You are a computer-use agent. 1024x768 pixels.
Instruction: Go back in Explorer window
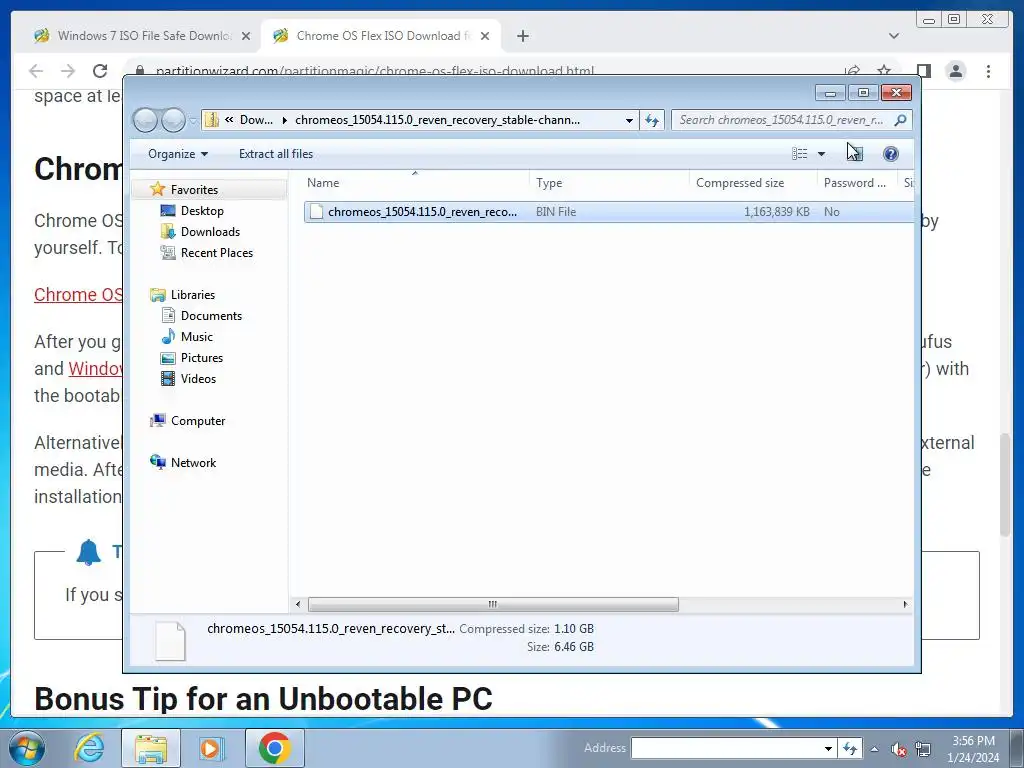(144, 120)
